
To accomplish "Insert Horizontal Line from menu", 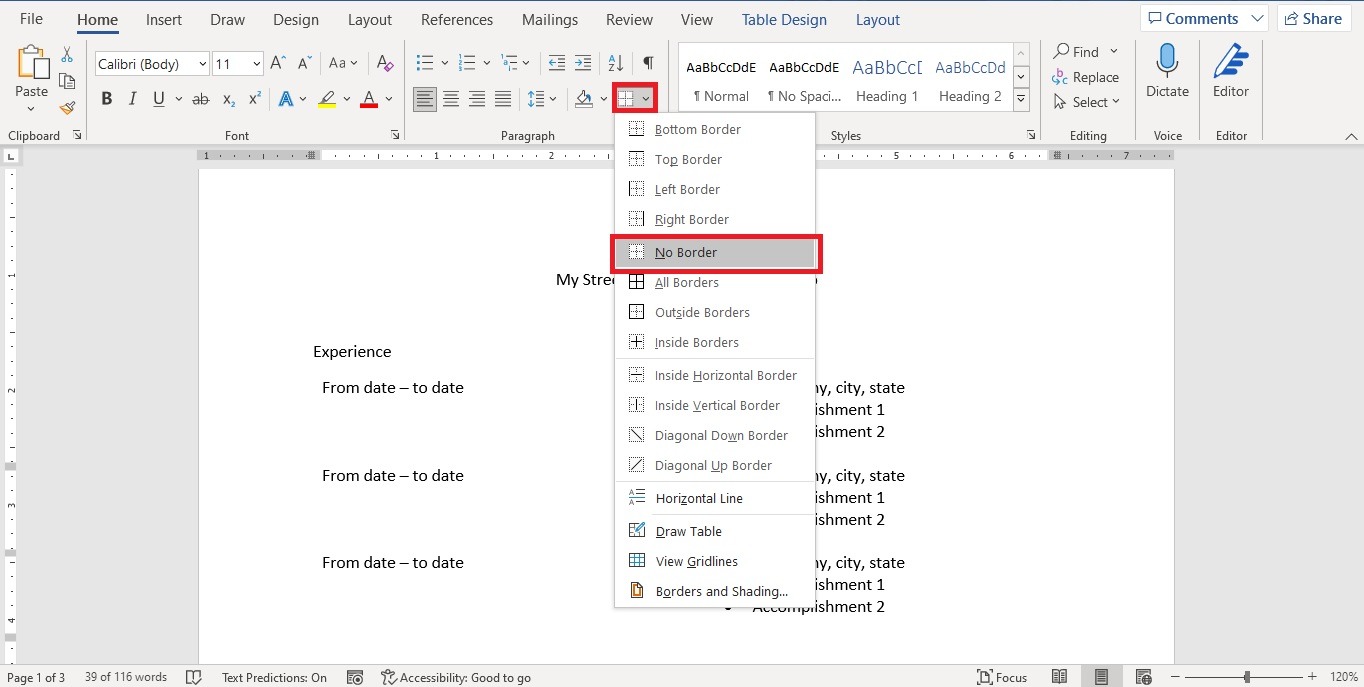I will coord(715,498).
